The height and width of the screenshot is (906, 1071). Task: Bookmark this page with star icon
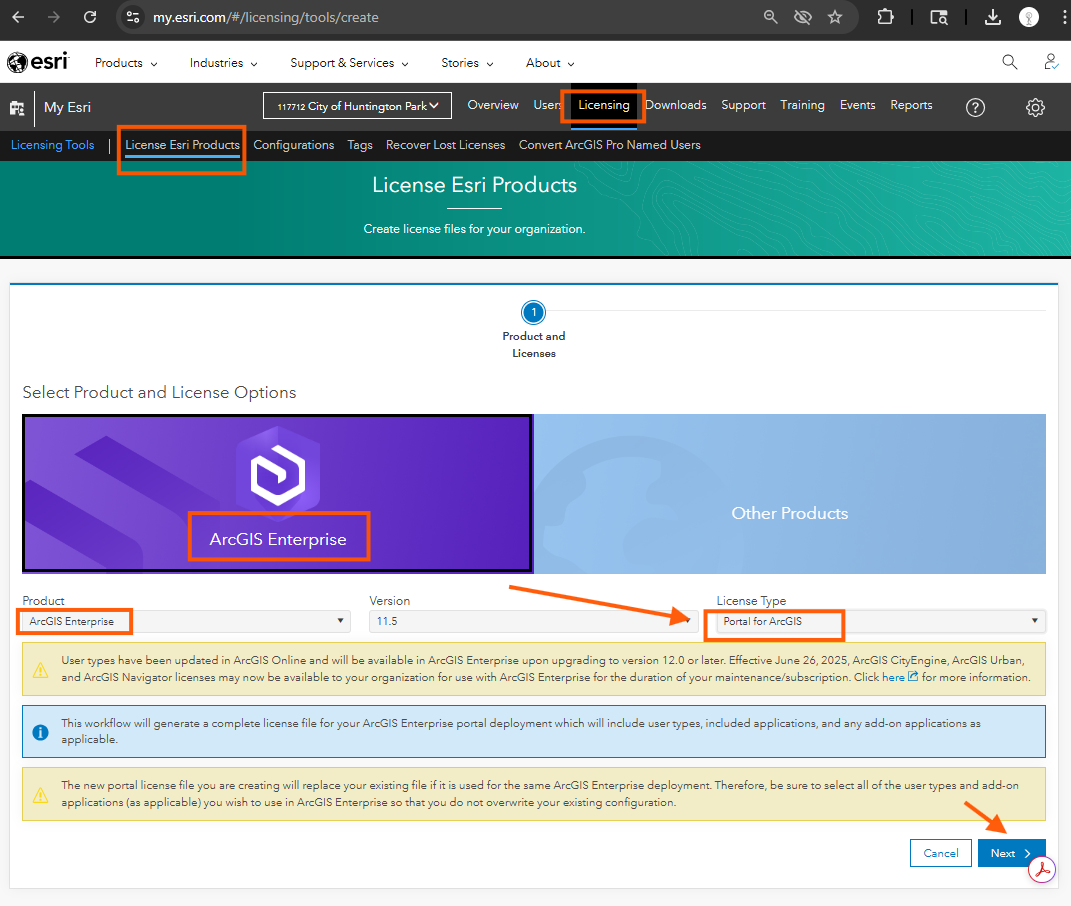click(x=835, y=17)
